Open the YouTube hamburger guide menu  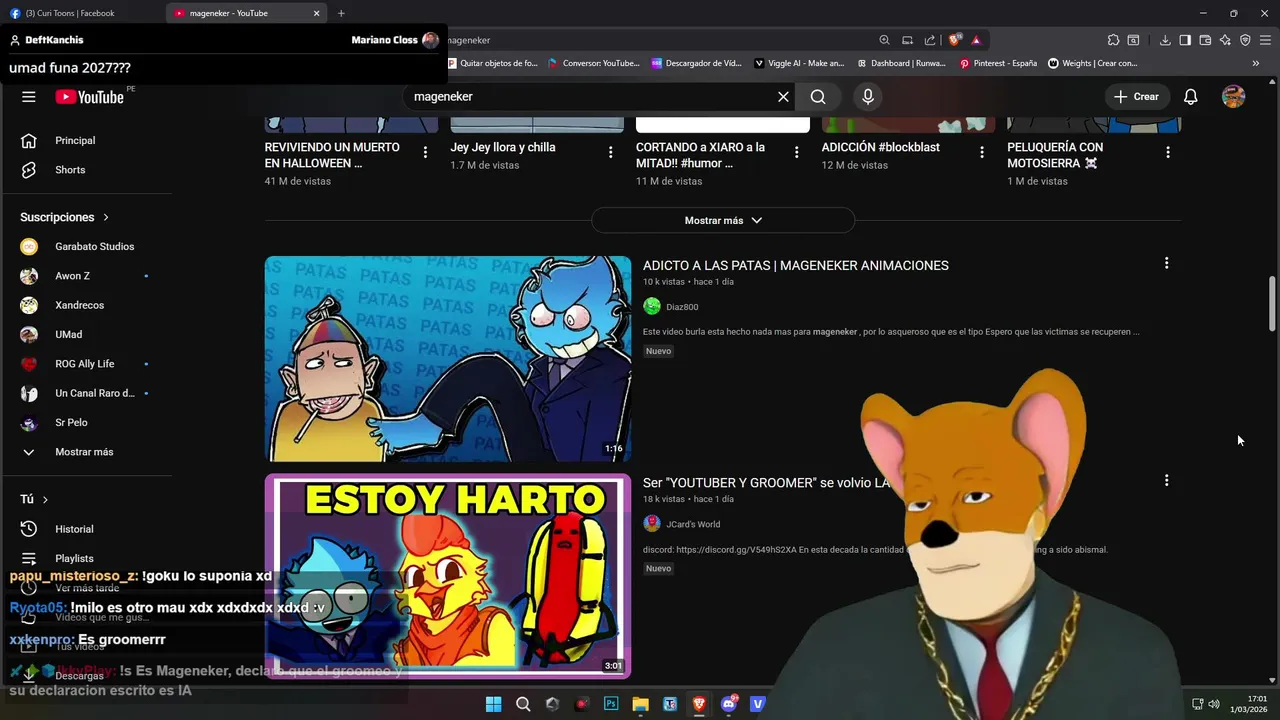[x=29, y=97]
